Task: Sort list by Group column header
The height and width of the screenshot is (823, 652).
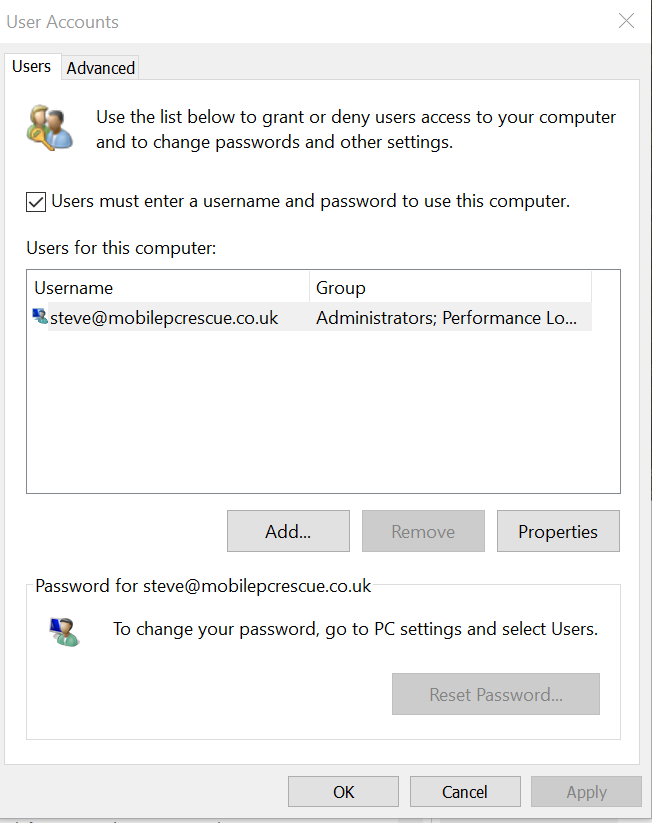Action: pos(450,288)
